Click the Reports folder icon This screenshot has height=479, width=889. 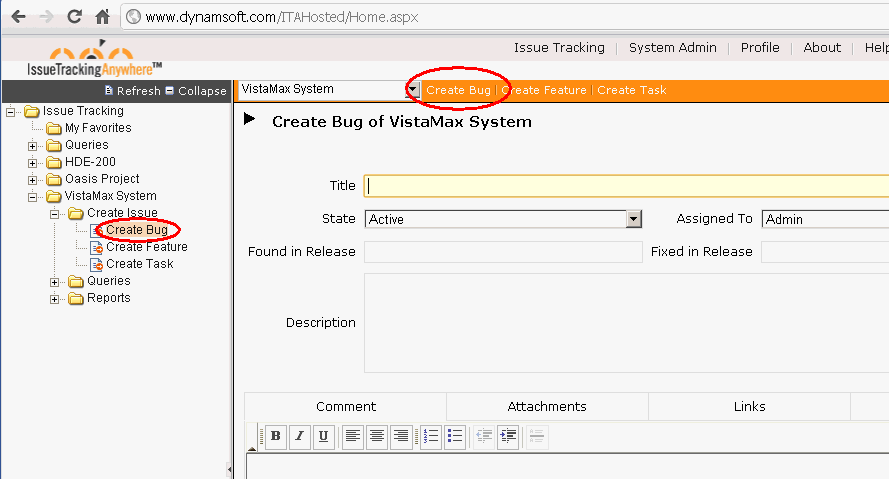[x=76, y=298]
